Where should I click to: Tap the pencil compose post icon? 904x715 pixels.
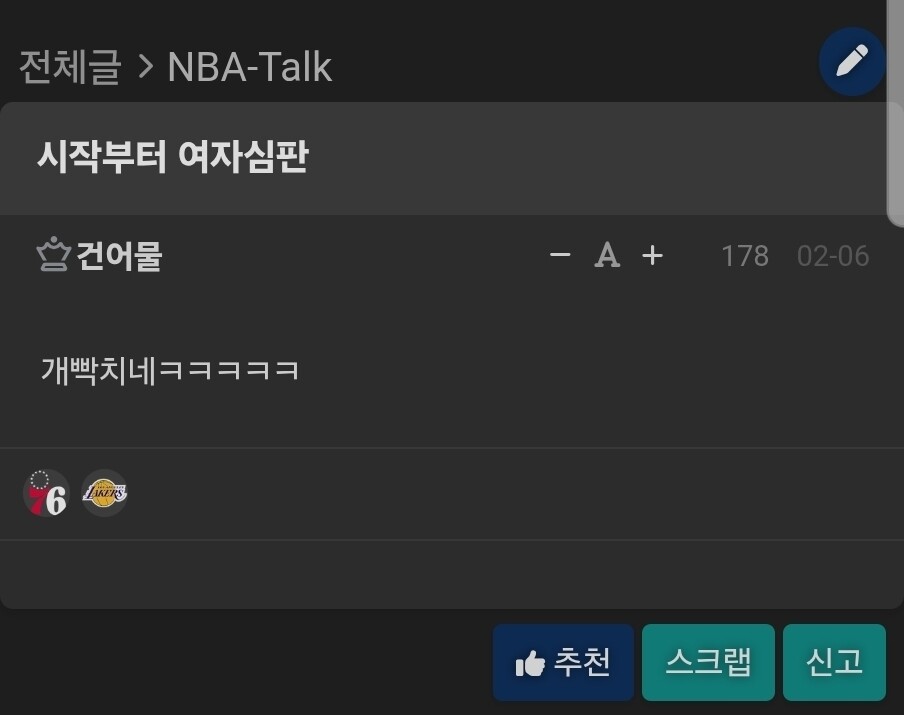[x=852, y=61]
